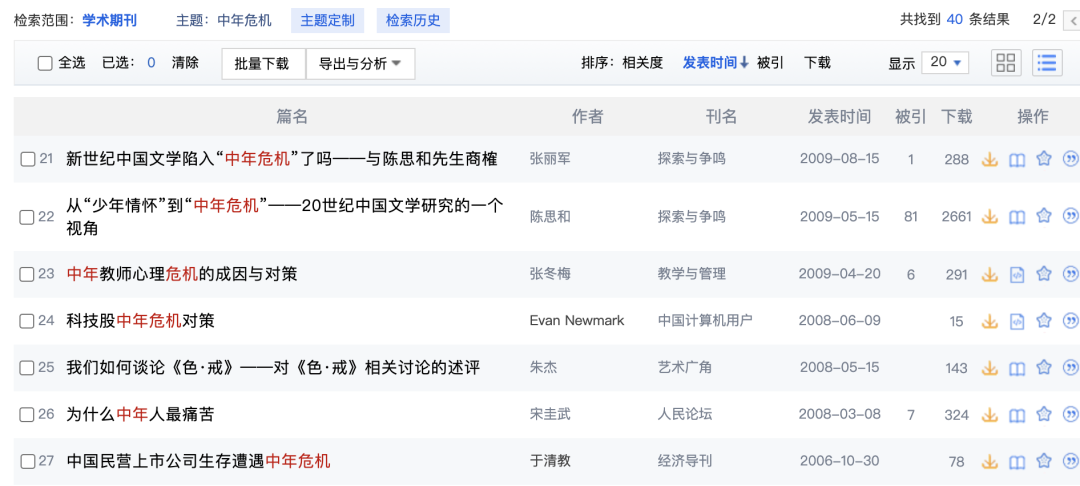
Task: Open journal 人民论坛
Action: (685, 415)
